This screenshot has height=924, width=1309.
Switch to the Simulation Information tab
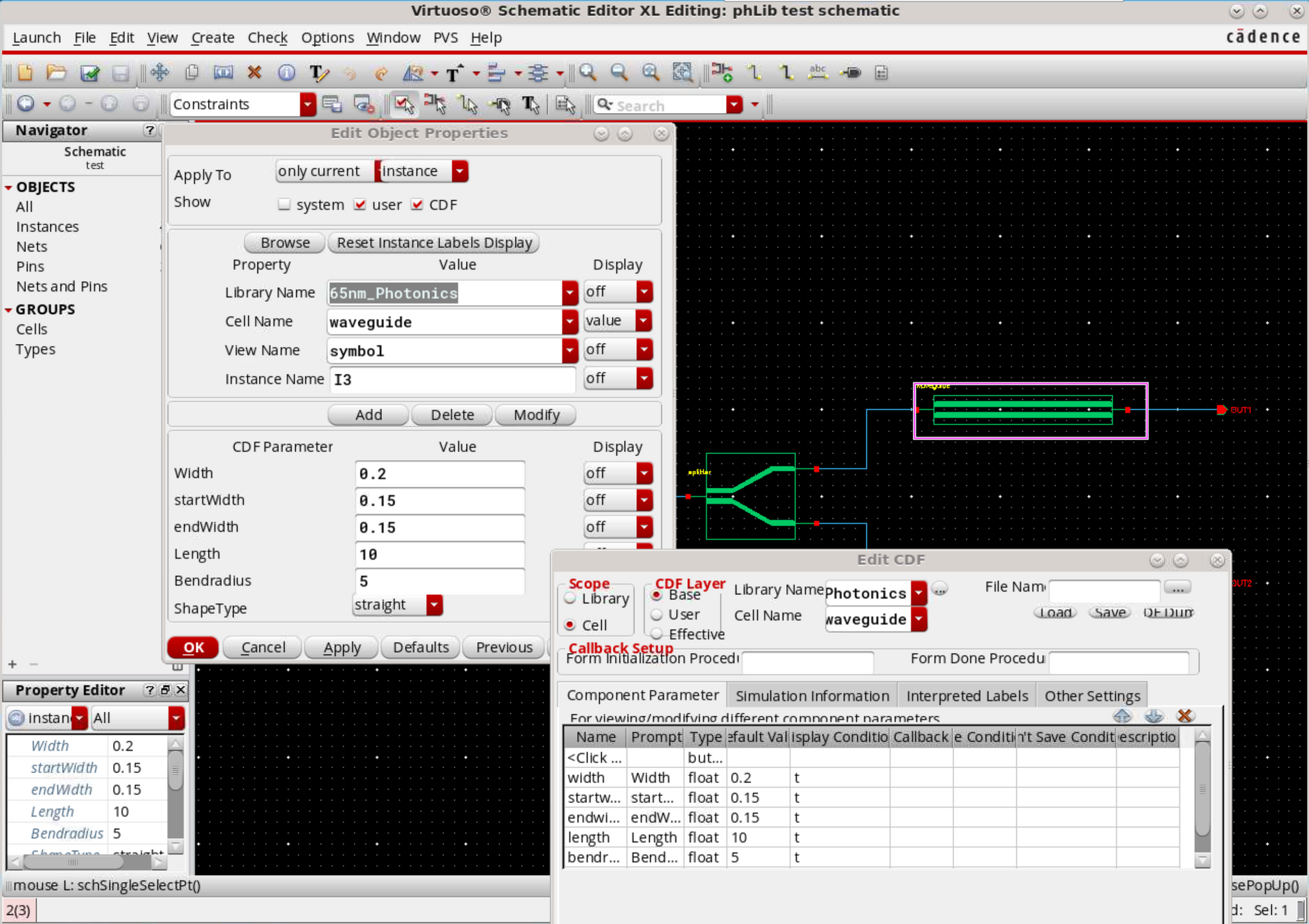pos(812,696)
